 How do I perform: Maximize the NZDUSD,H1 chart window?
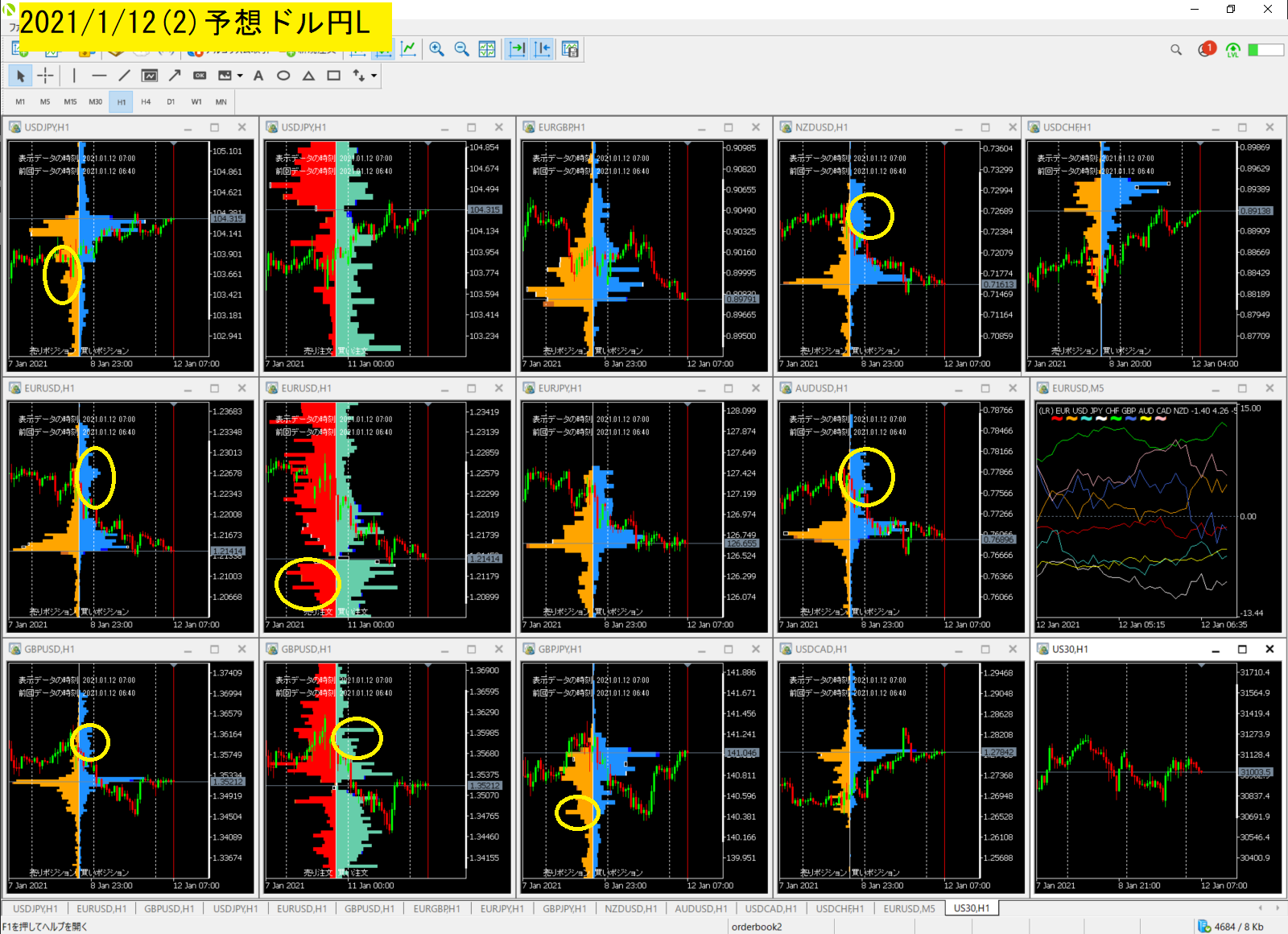coord(985,127)
